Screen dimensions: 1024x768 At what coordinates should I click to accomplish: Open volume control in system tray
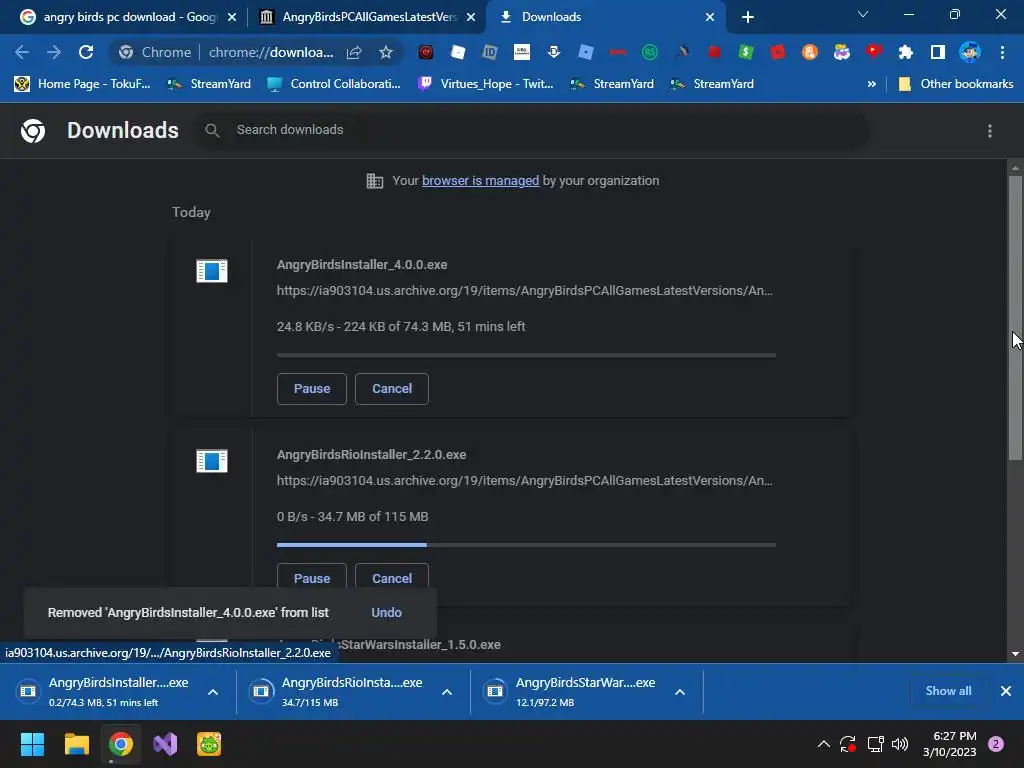click(x=900, y=744)
